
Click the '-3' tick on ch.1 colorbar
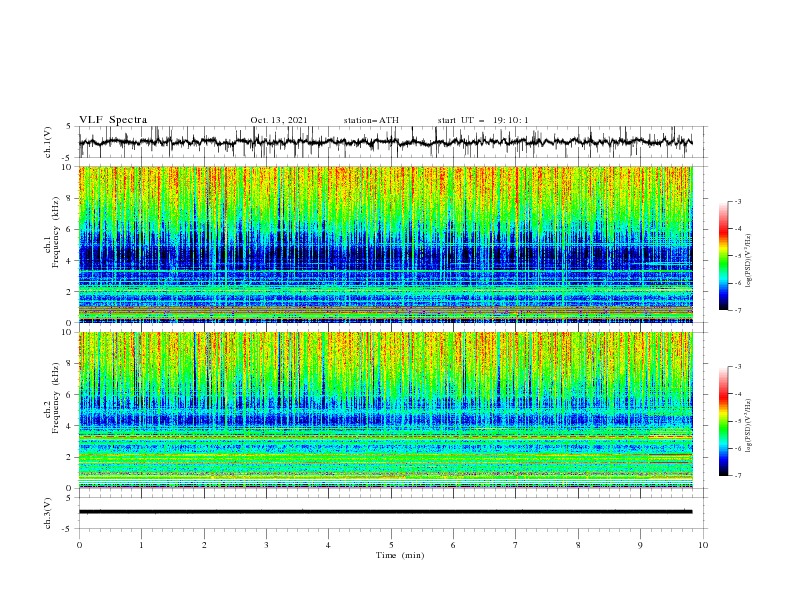point(738,201)
